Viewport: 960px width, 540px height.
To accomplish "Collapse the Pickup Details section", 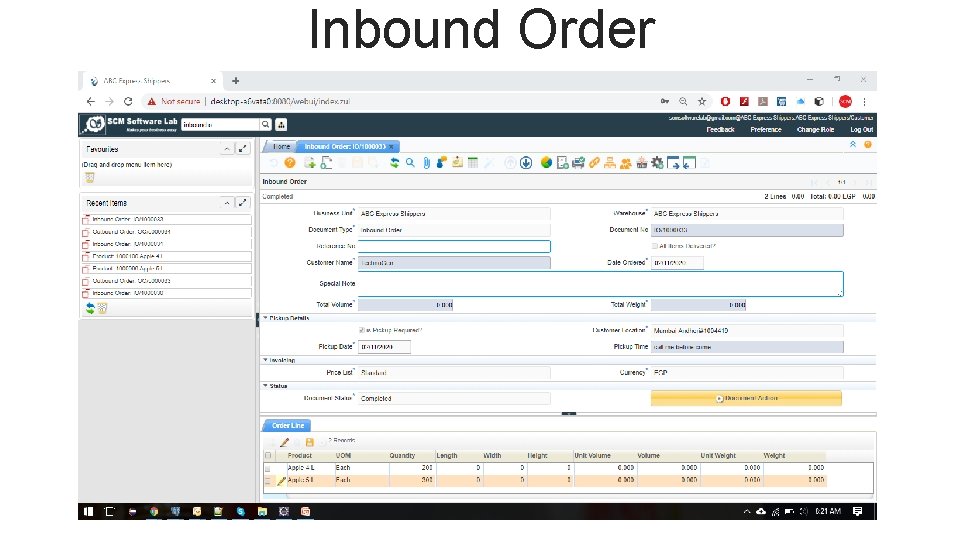I will point(266,318).
